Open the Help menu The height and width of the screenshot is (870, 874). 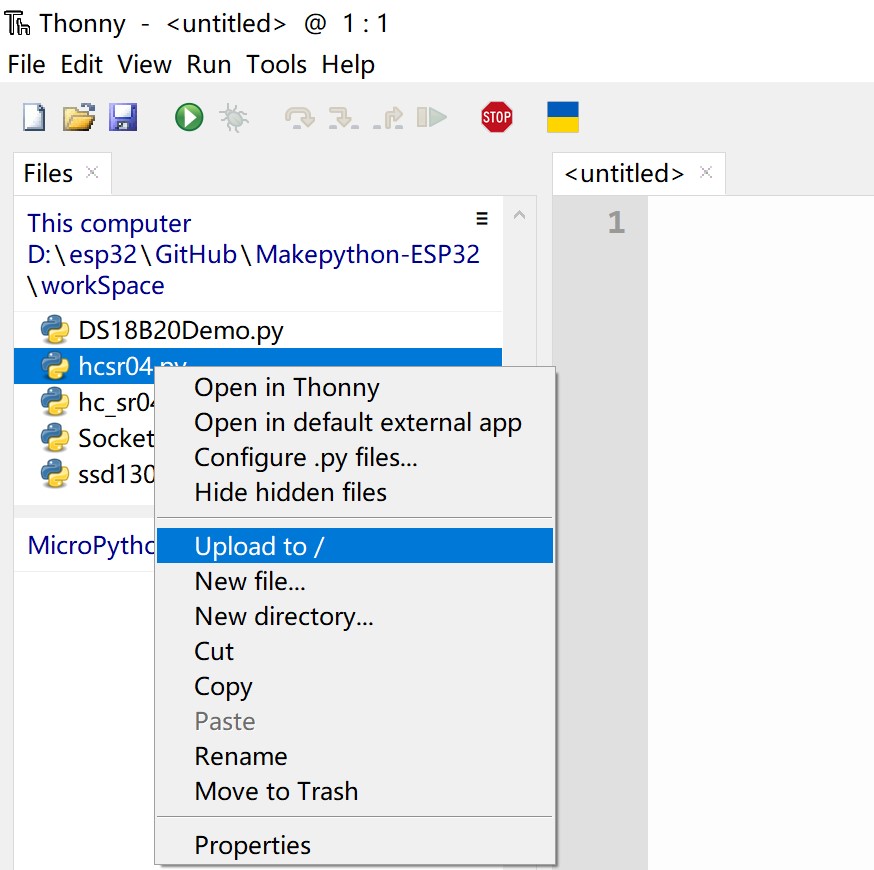(x=348, y=65)
